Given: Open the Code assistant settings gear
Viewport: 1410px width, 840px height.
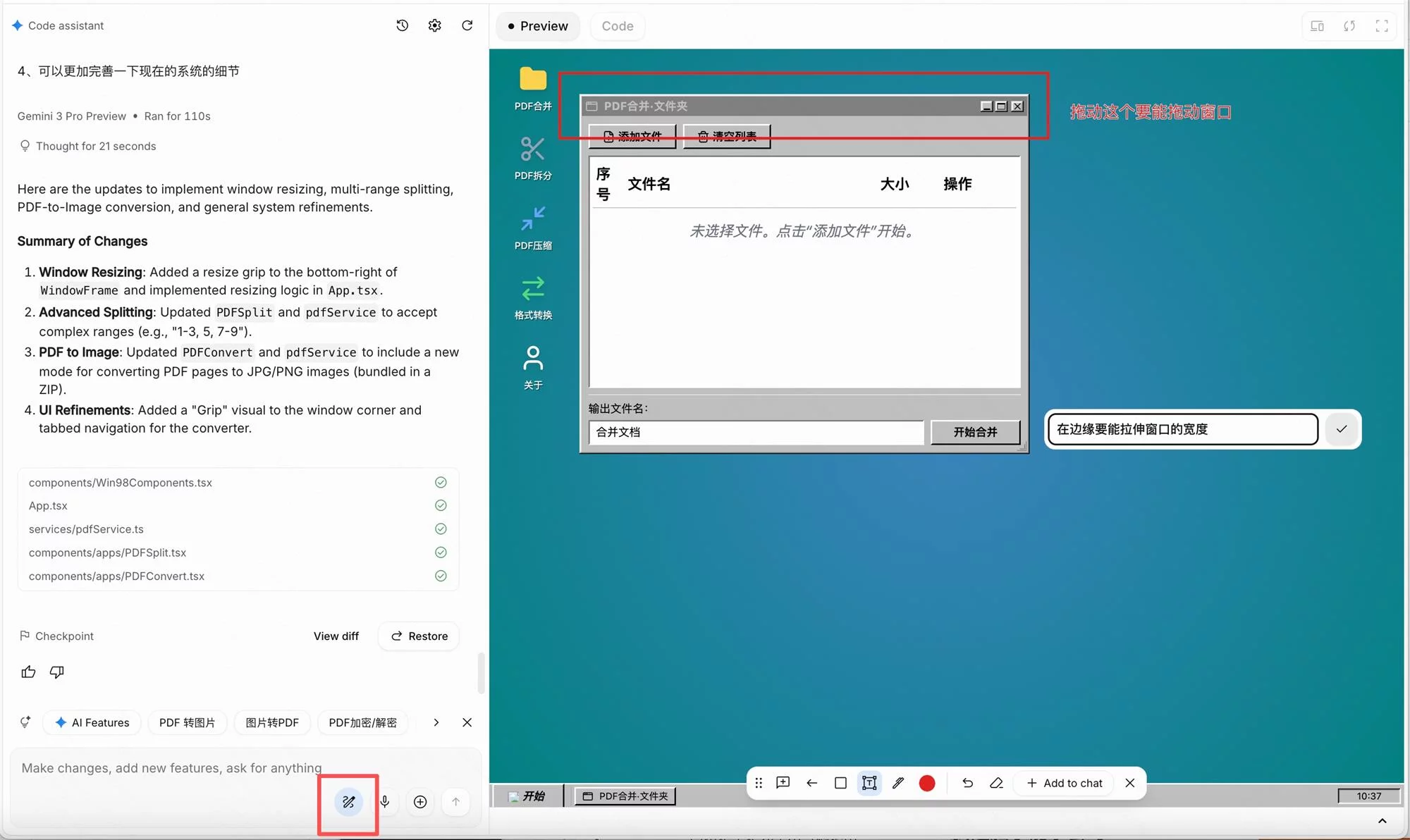Looking at the screenshot, I should point(434,25).
